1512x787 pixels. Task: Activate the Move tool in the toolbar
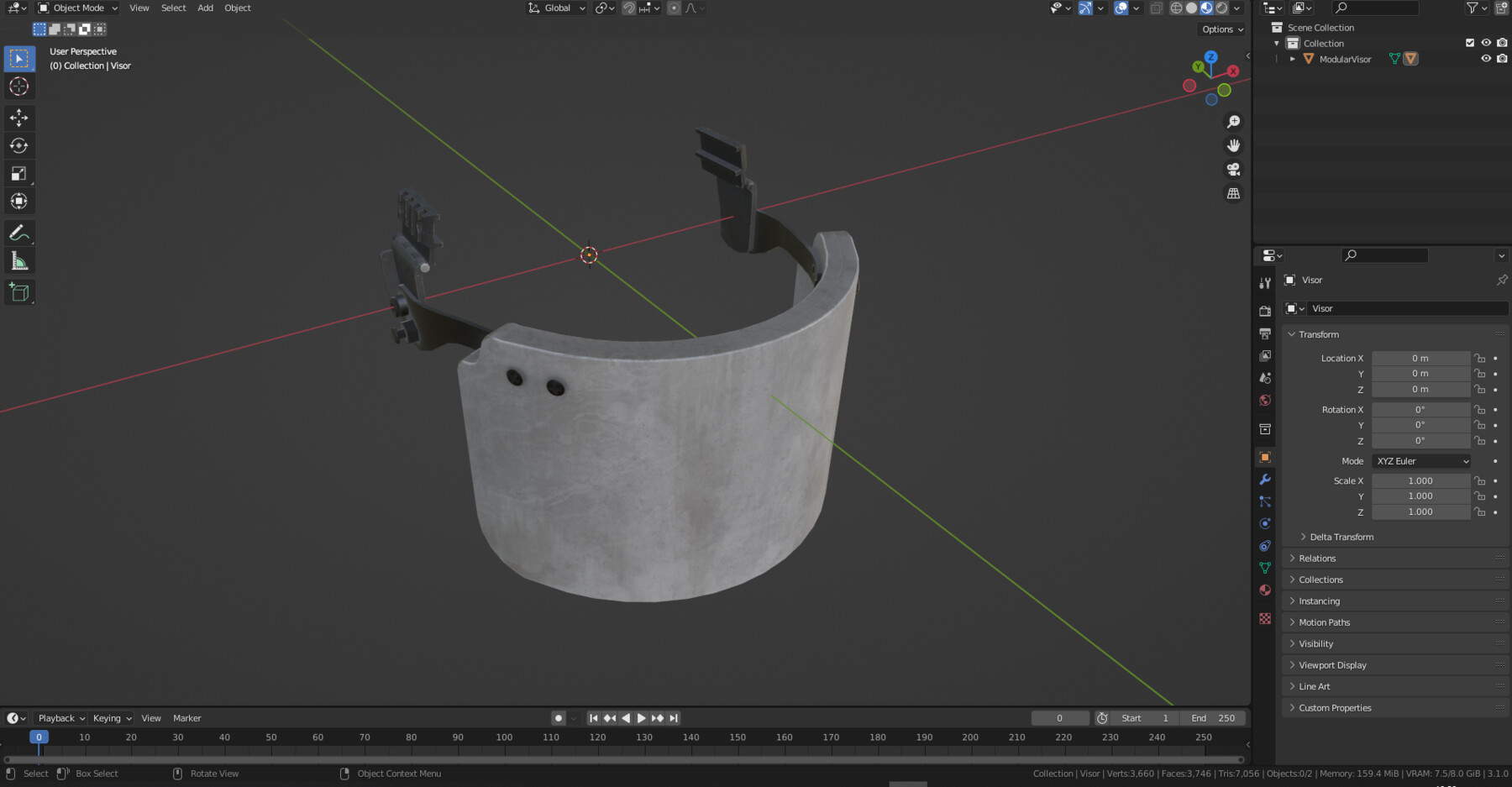point(18,118)
